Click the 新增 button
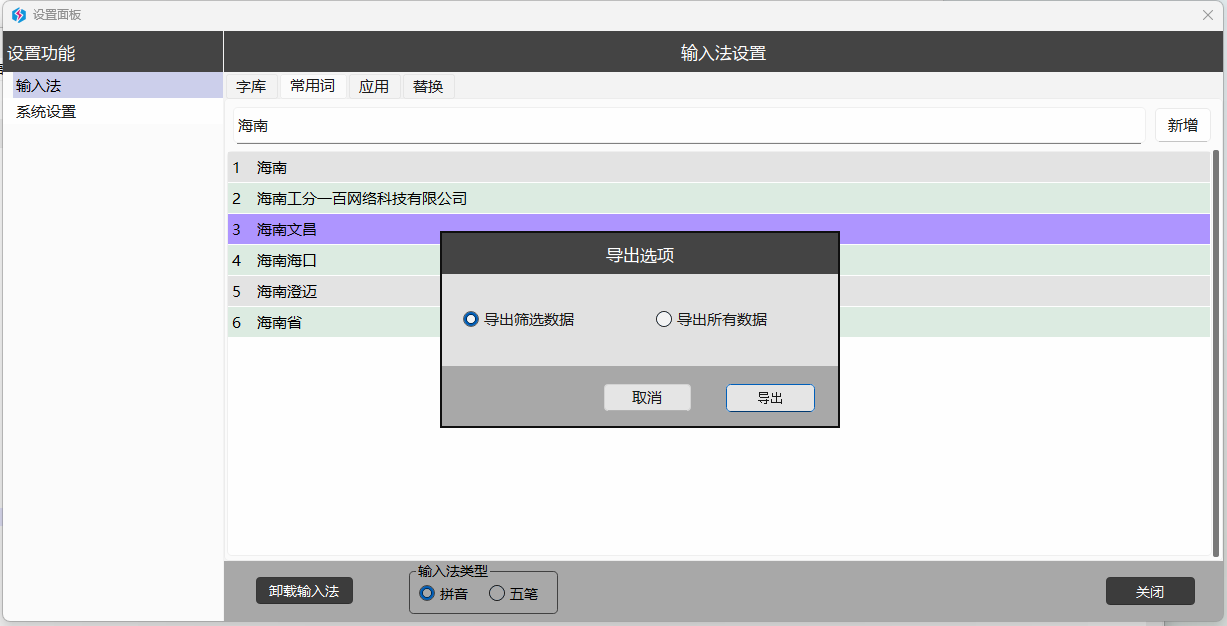Image resolution: width=1227 pixels, height=626 pixels. [x=1182, y=126]
